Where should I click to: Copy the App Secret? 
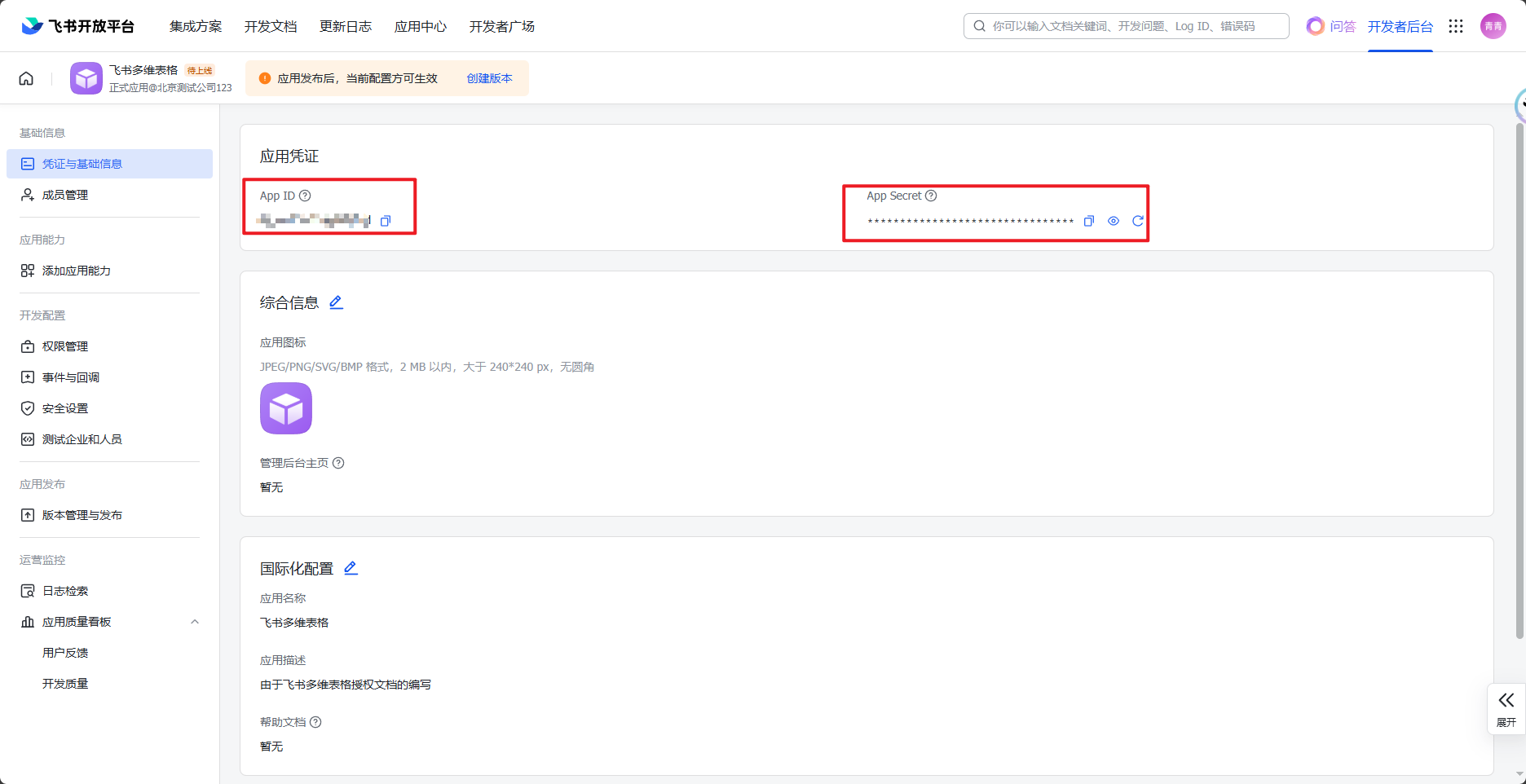[x=1088, y=221]
